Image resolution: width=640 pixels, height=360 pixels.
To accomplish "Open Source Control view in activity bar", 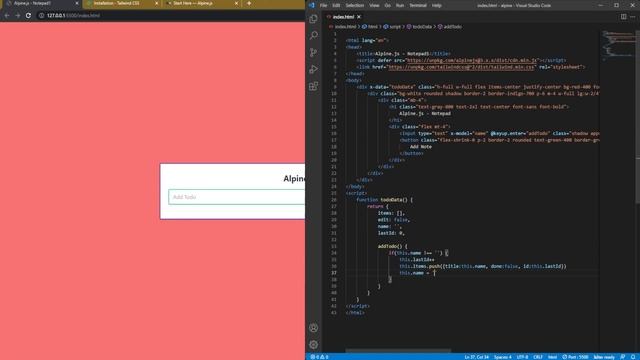I will click(313, 52).
